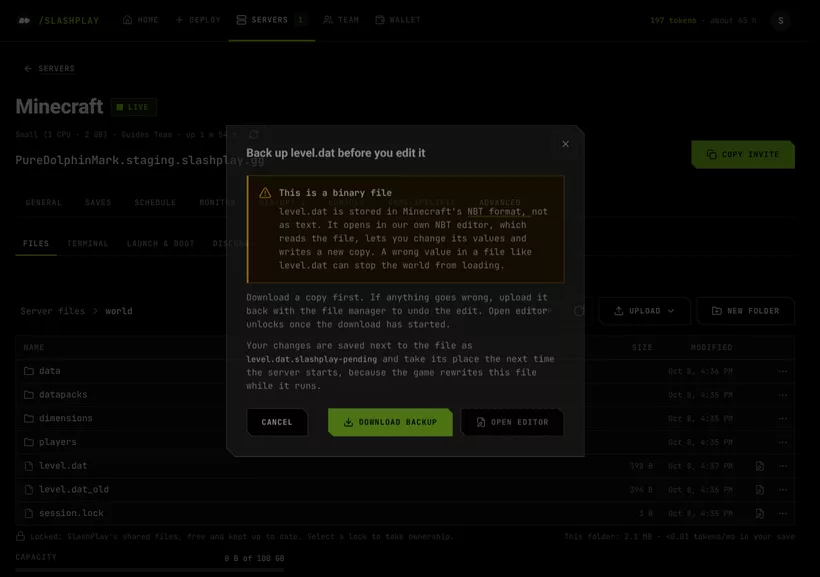The width and height of the screenshot is (820, 577).
Task: Click the data folder icon
Action: point(29,371)
